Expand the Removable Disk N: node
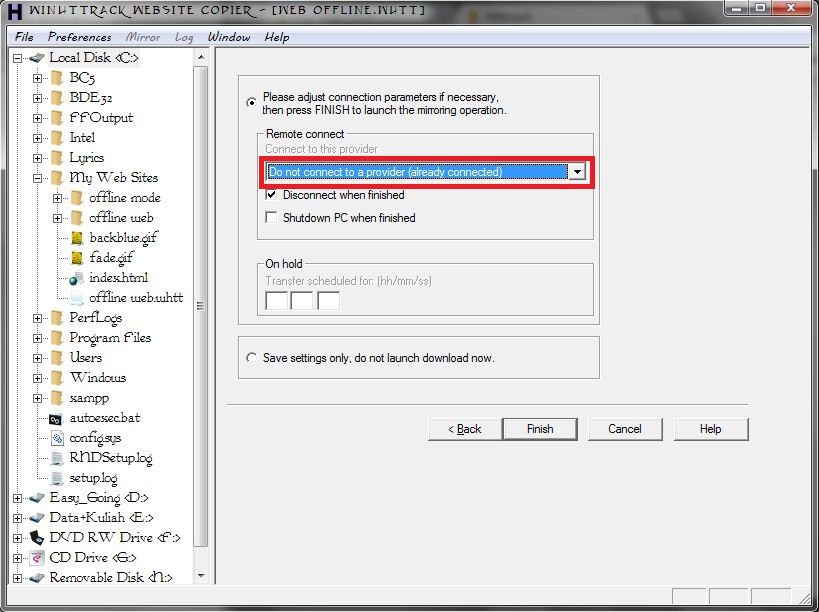Viewport: 819px width, 612px height. [x=18, y=578]
